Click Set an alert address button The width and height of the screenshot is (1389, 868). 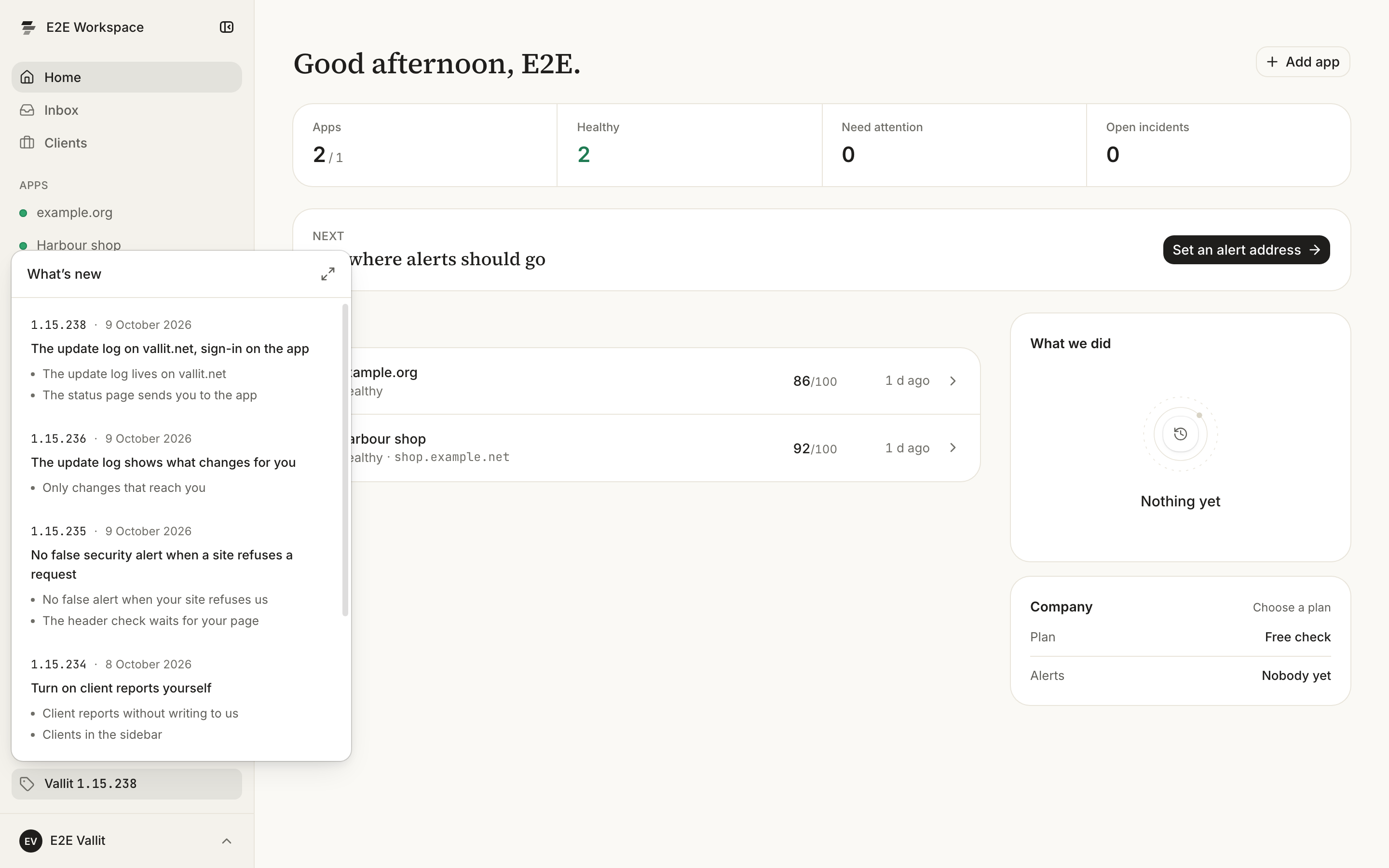(x=1246, y=250)
